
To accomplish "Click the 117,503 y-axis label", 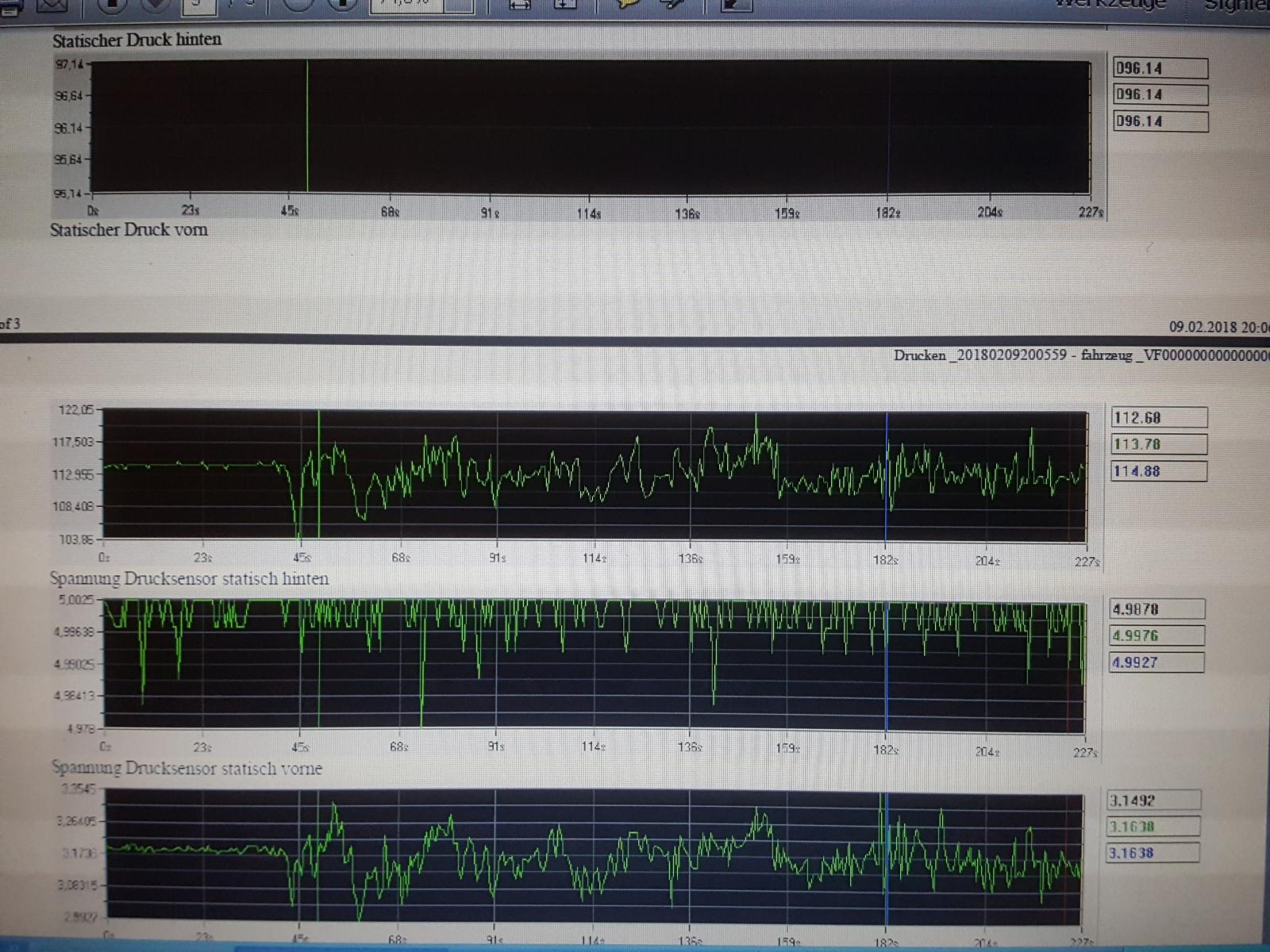I will tap(73, 442).
